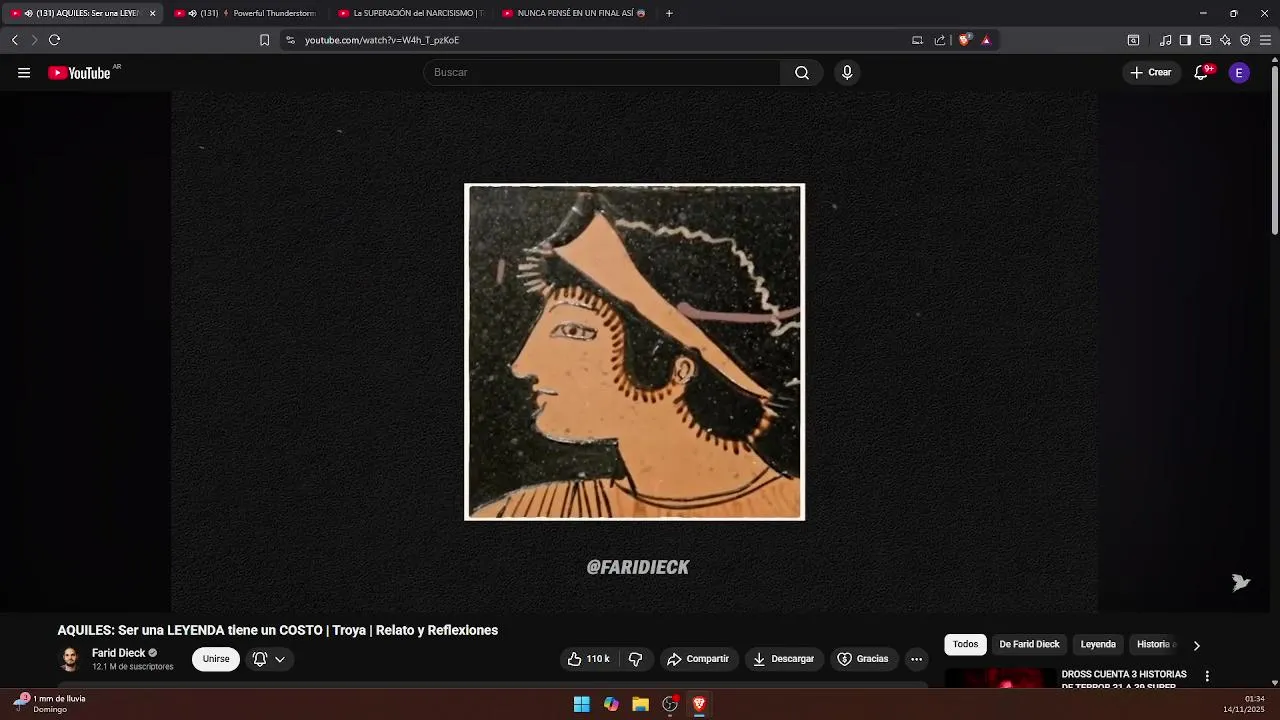Open Brave Shields lion icon
This screenshot has width=1280, height=720.
(x=964, y=40)
